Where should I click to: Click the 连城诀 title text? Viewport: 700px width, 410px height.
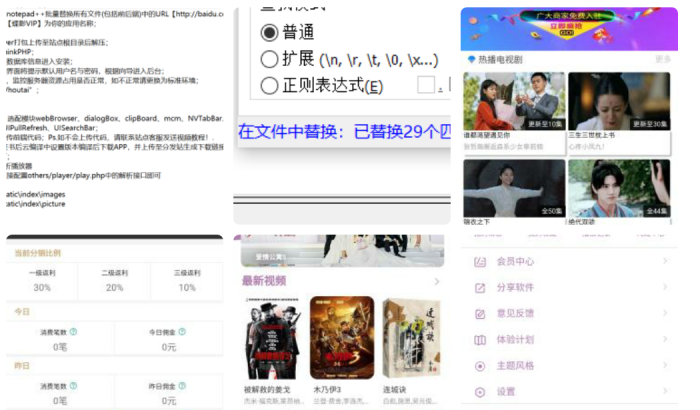point(394,389)
